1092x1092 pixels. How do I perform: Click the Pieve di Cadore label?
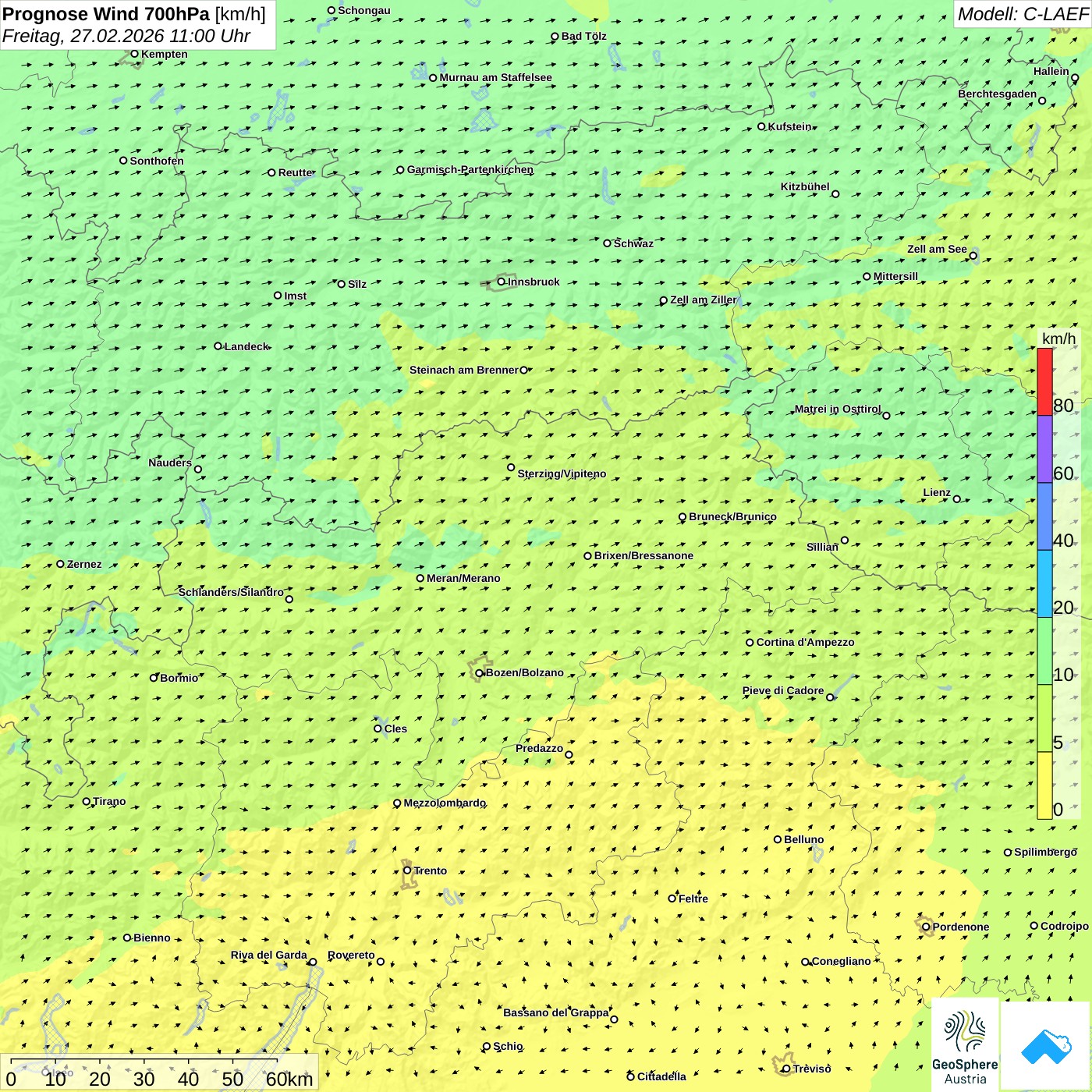pyautogui.click(x=783, y=690)
